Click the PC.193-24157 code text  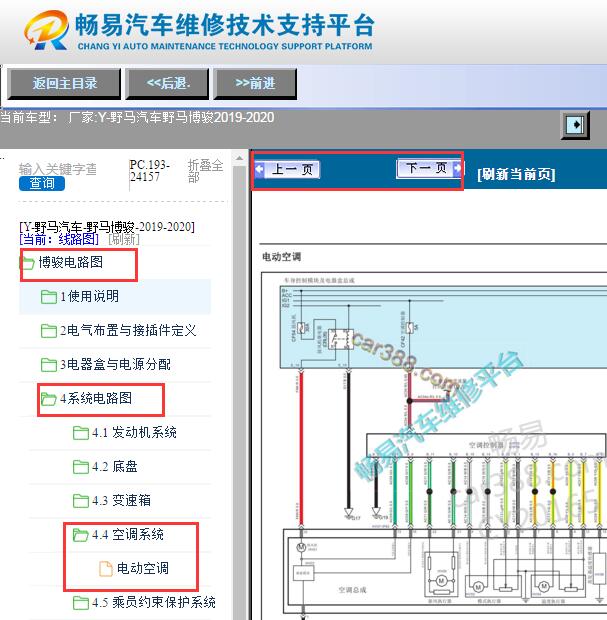[x=149, y=170]
